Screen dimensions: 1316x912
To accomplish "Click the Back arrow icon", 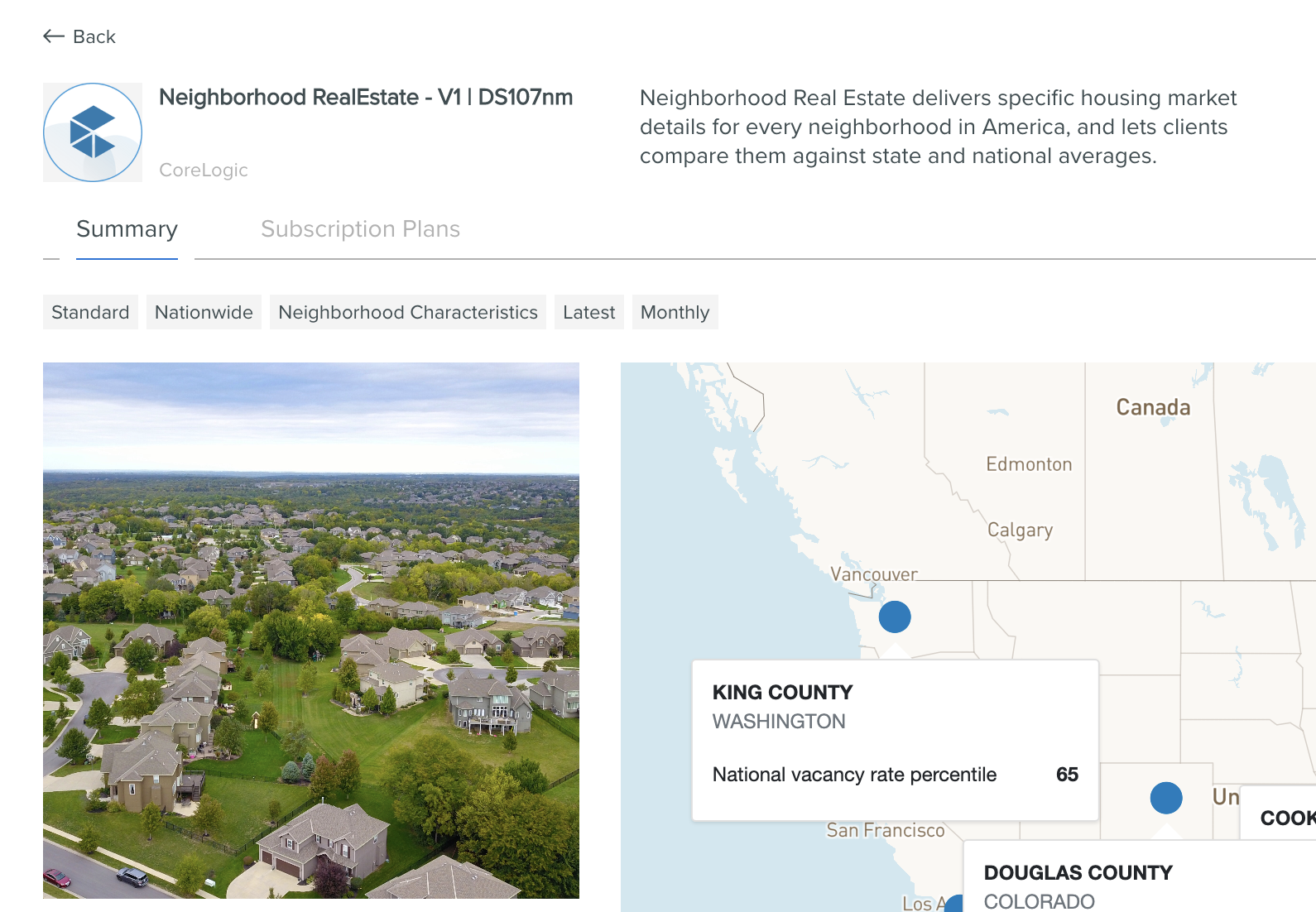I will (x=54, y=36).
